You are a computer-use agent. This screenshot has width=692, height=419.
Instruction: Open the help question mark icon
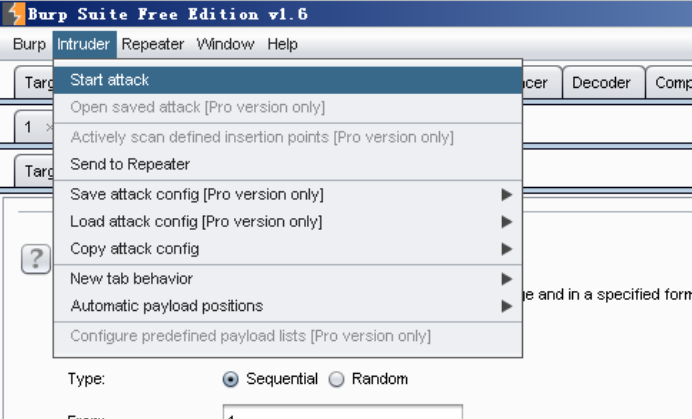click(36, 259)
